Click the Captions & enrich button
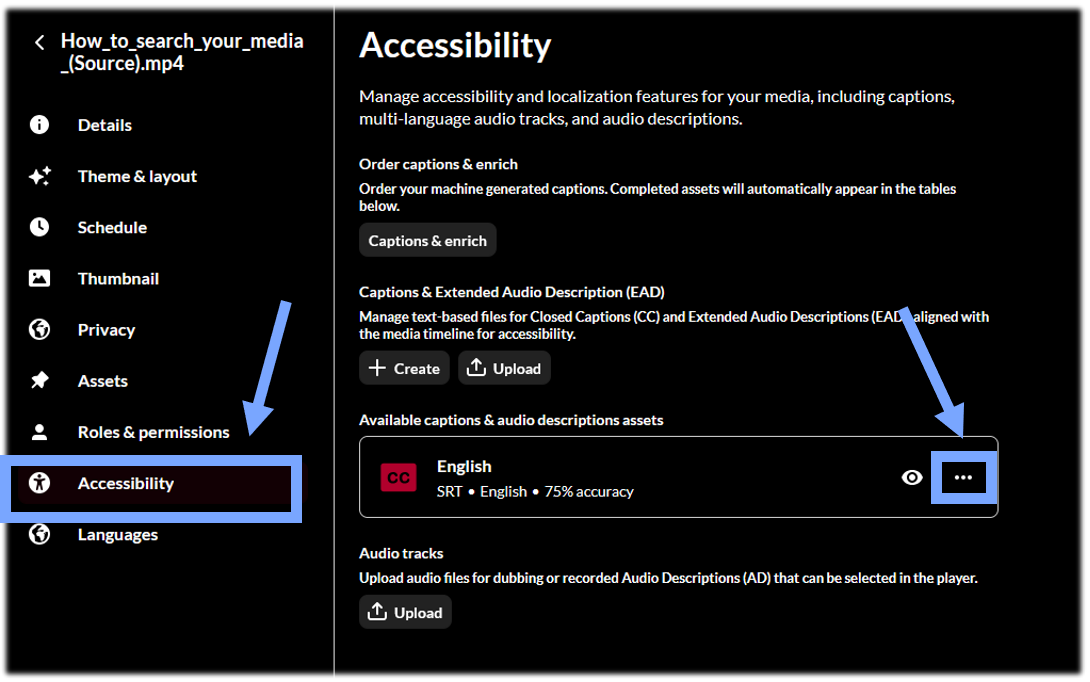1090x682 pixels. 428,241
